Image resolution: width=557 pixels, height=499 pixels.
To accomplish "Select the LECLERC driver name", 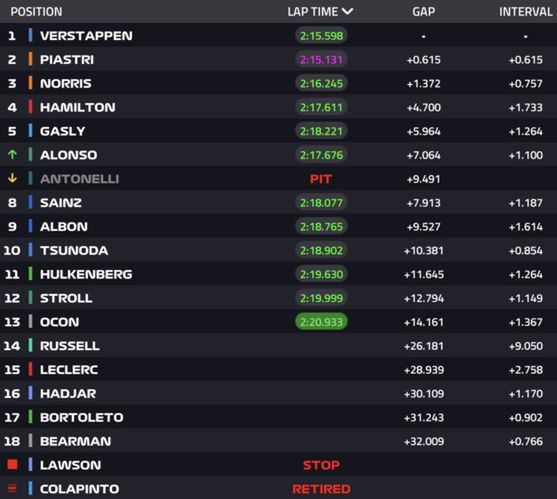I will (x=69, y=369).
